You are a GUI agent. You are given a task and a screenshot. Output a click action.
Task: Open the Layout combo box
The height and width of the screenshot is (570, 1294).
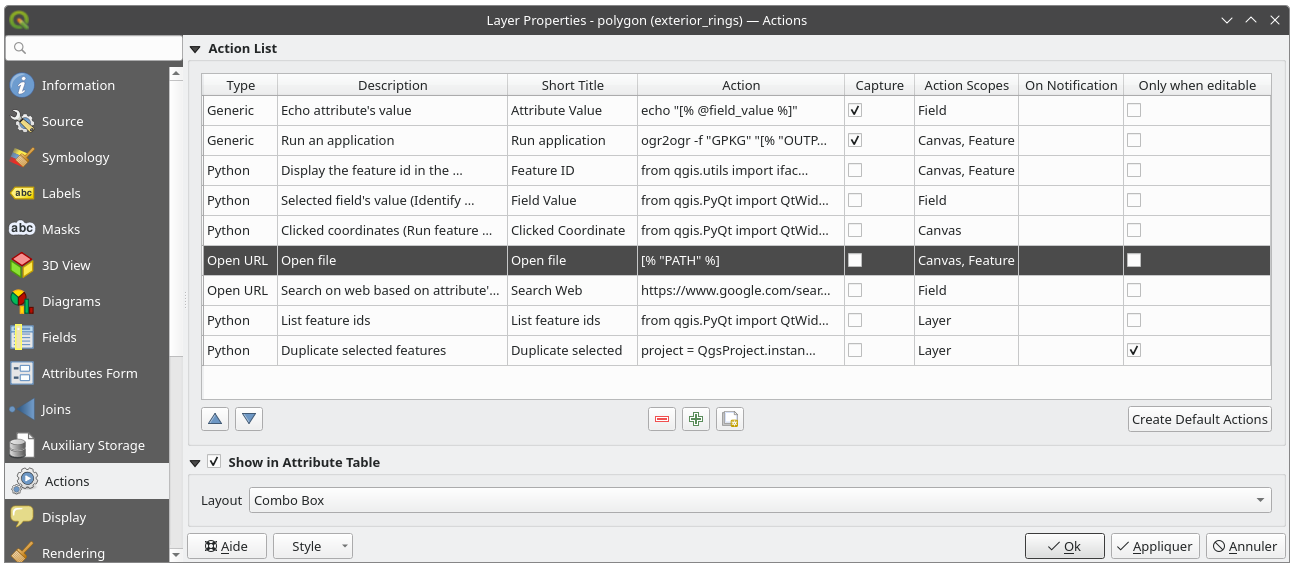[759, 500]
